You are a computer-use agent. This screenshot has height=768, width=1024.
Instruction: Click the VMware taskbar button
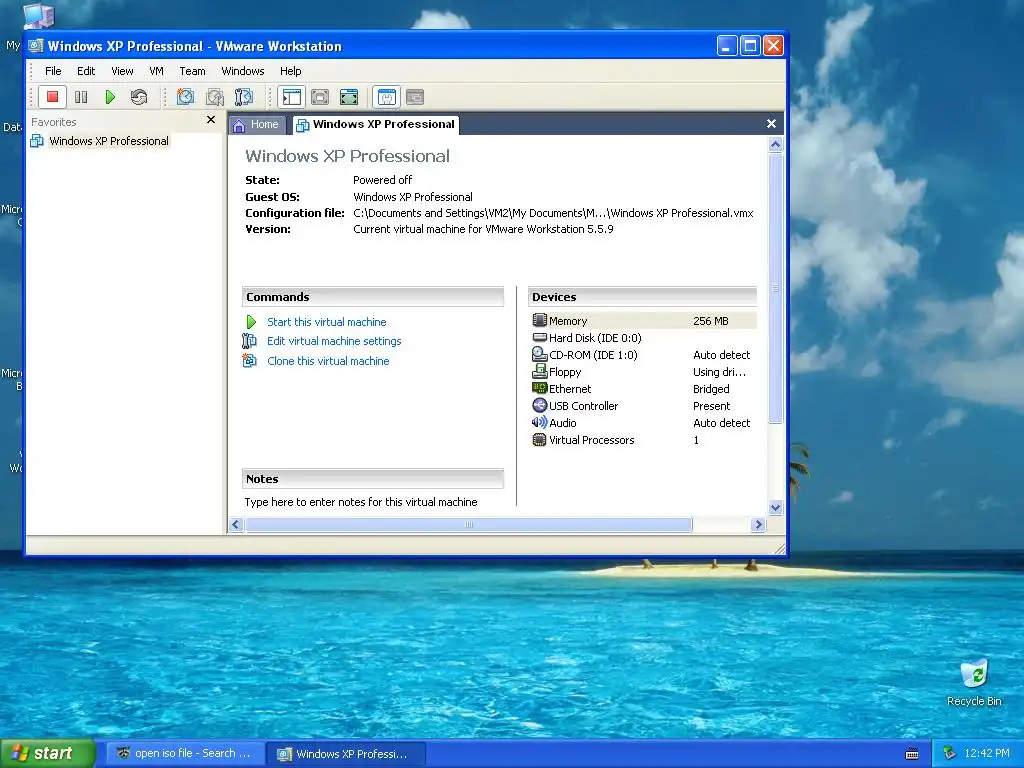pos(347,754)
